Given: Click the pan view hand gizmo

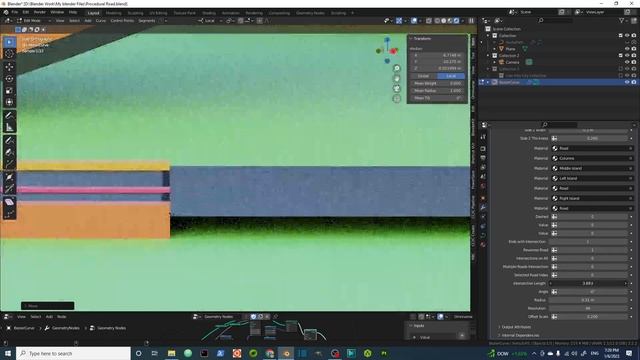Looking at the screenshot, I should pos(396,78).
